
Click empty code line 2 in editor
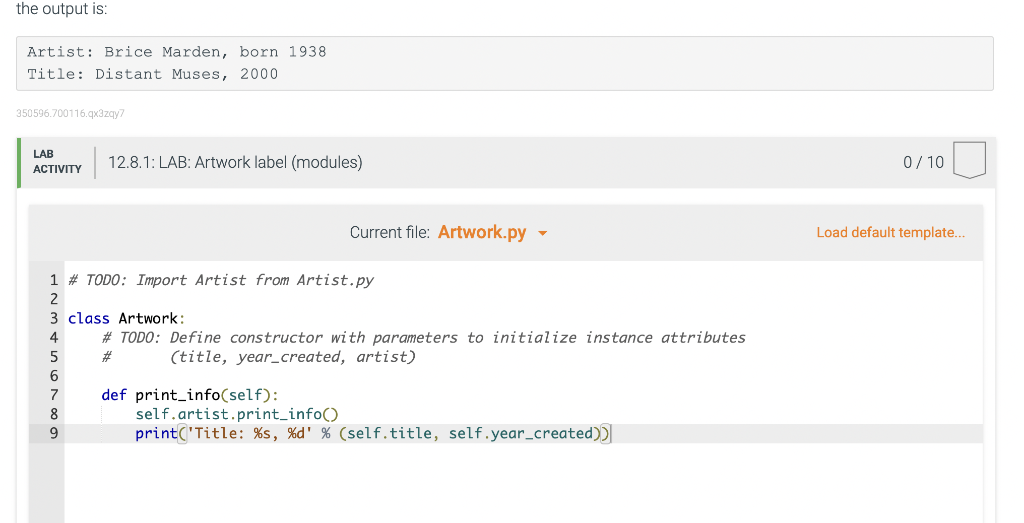coord(522,299)
